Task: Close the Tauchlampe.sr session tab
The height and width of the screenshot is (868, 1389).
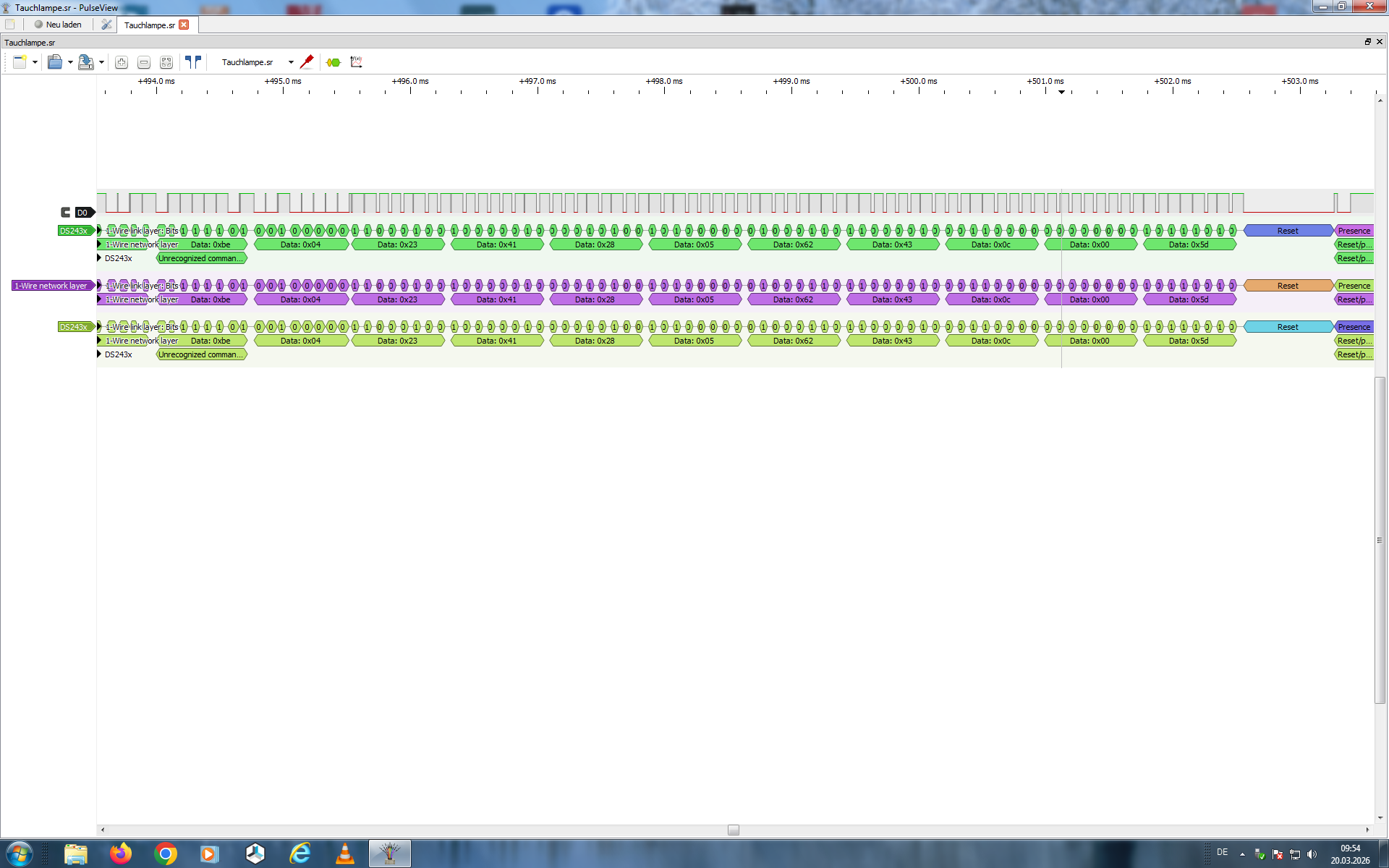Action: tap(184, 25)
